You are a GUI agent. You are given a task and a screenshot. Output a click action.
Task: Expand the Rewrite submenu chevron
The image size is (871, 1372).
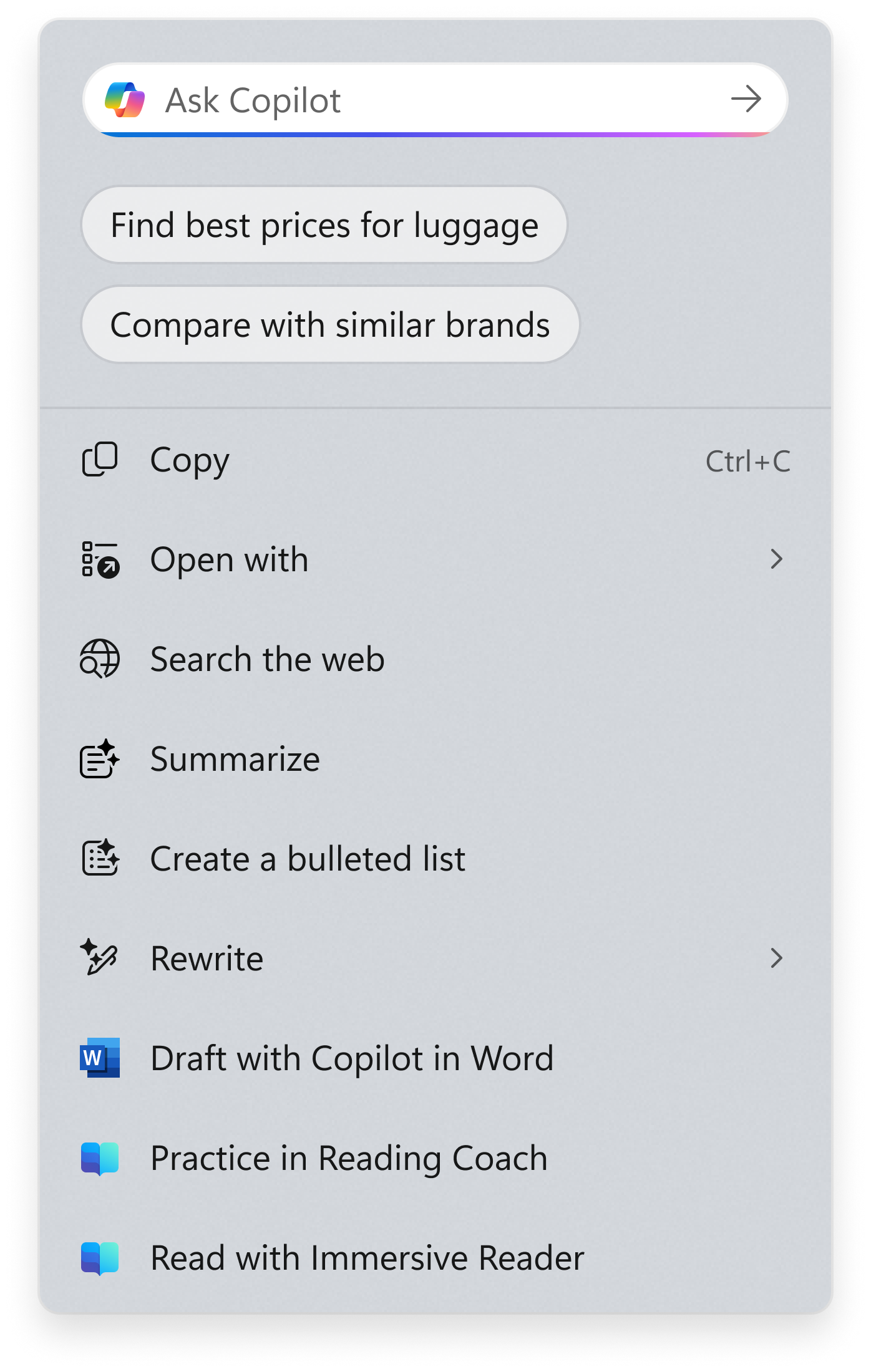coord(776,958)
